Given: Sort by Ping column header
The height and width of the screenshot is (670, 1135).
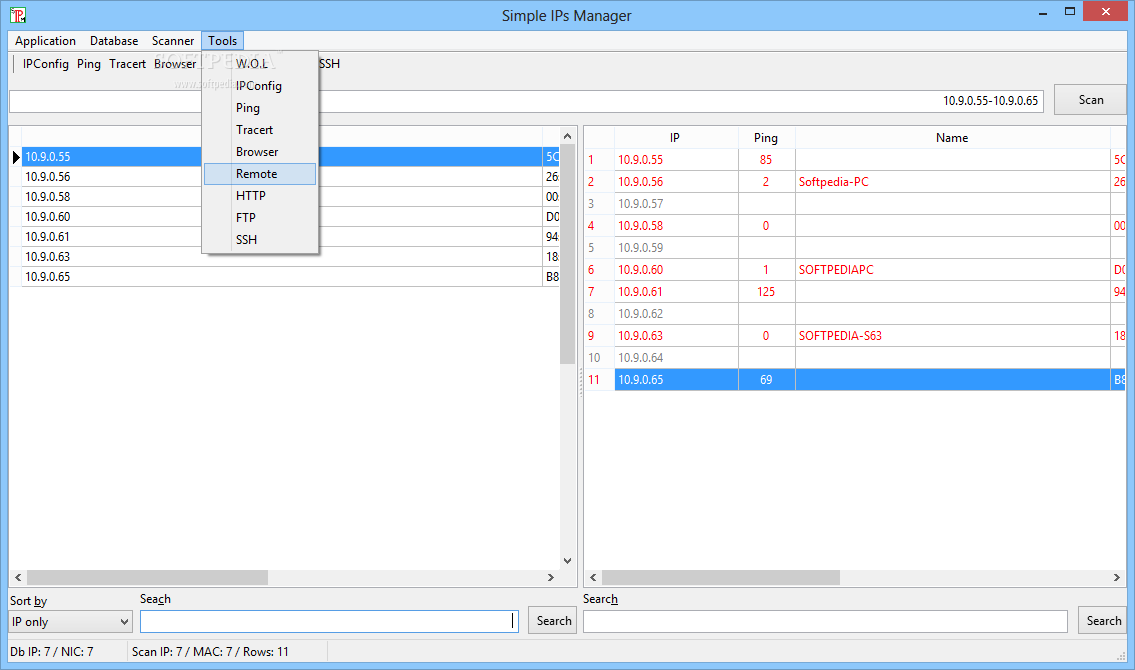Looking at the screenshot, I should point(766,137).
